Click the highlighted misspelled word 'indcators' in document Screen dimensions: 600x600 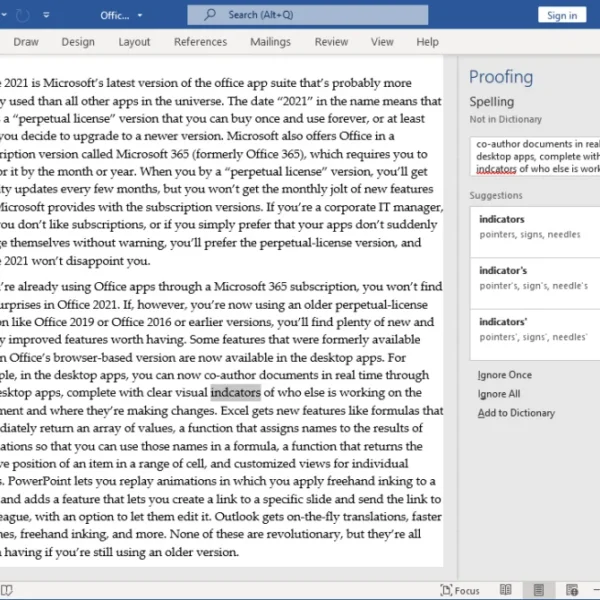[x=236, y=393]
